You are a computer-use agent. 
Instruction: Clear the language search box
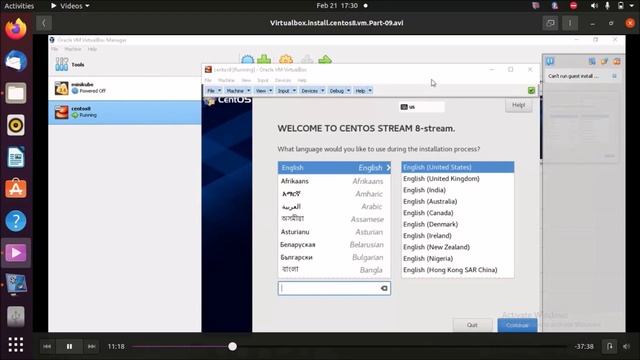click(384, 288)
